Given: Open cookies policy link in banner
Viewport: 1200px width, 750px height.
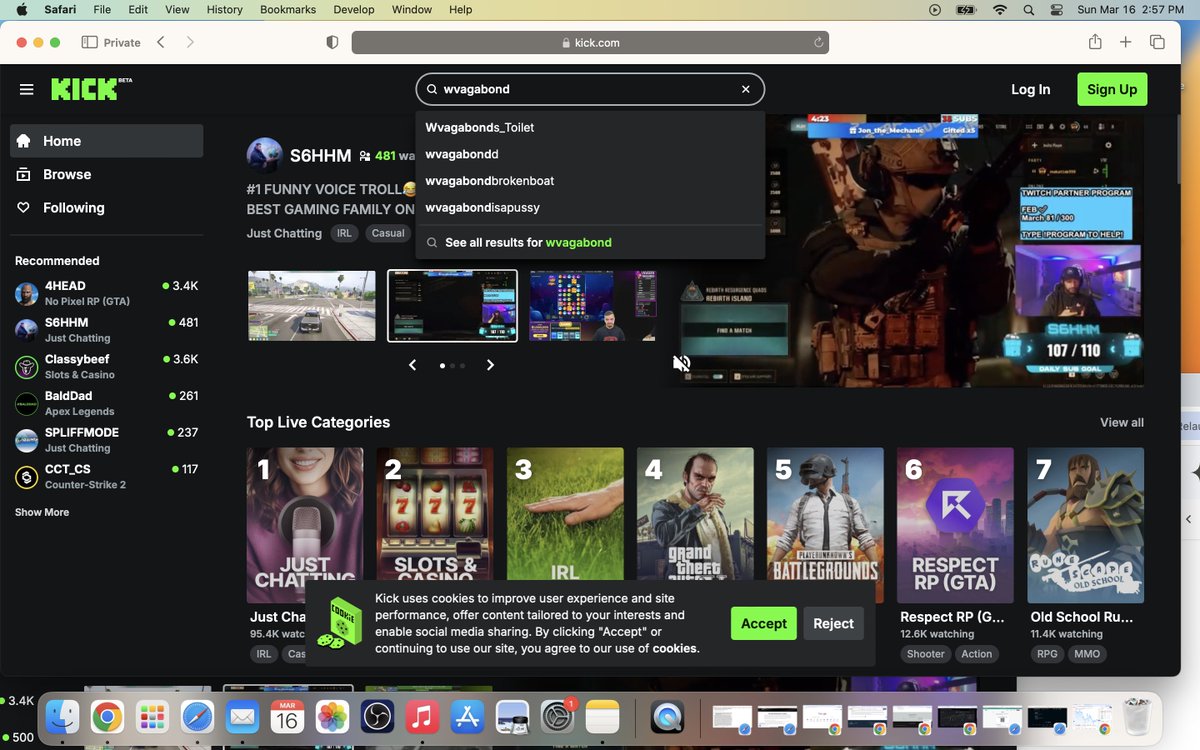Looking at the screenshot, I should (675, 648).
